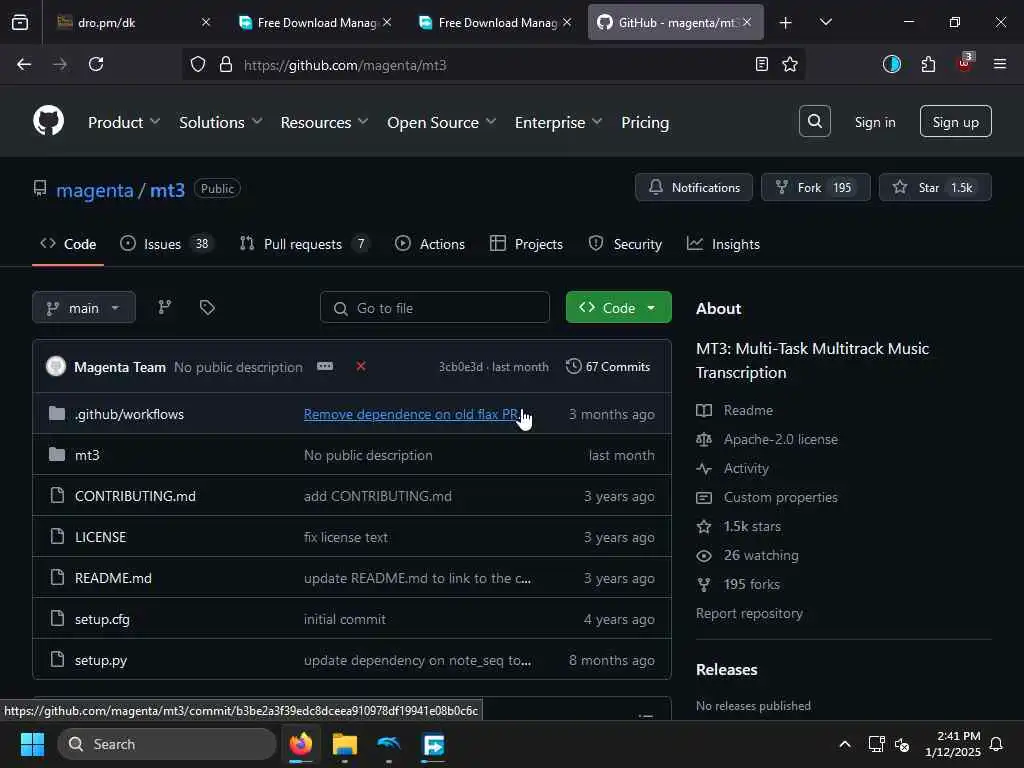This screenshot has width=1024, height=768.
Task: Click Remove dependence on old flax PR commit
Action: (x=411, y=414)
